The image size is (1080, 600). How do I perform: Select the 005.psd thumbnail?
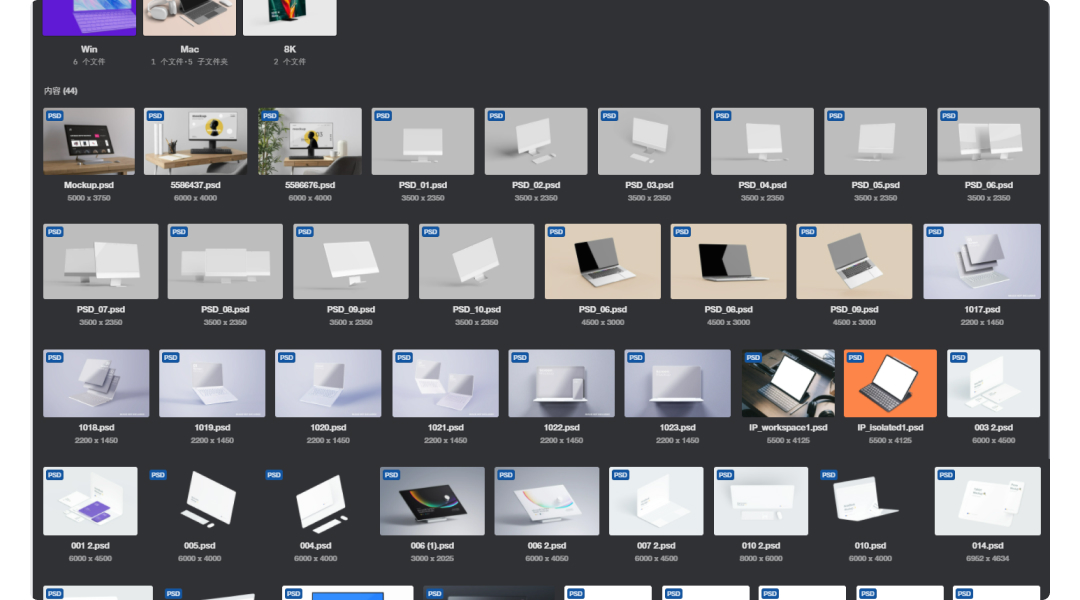[x=200, y=501]
